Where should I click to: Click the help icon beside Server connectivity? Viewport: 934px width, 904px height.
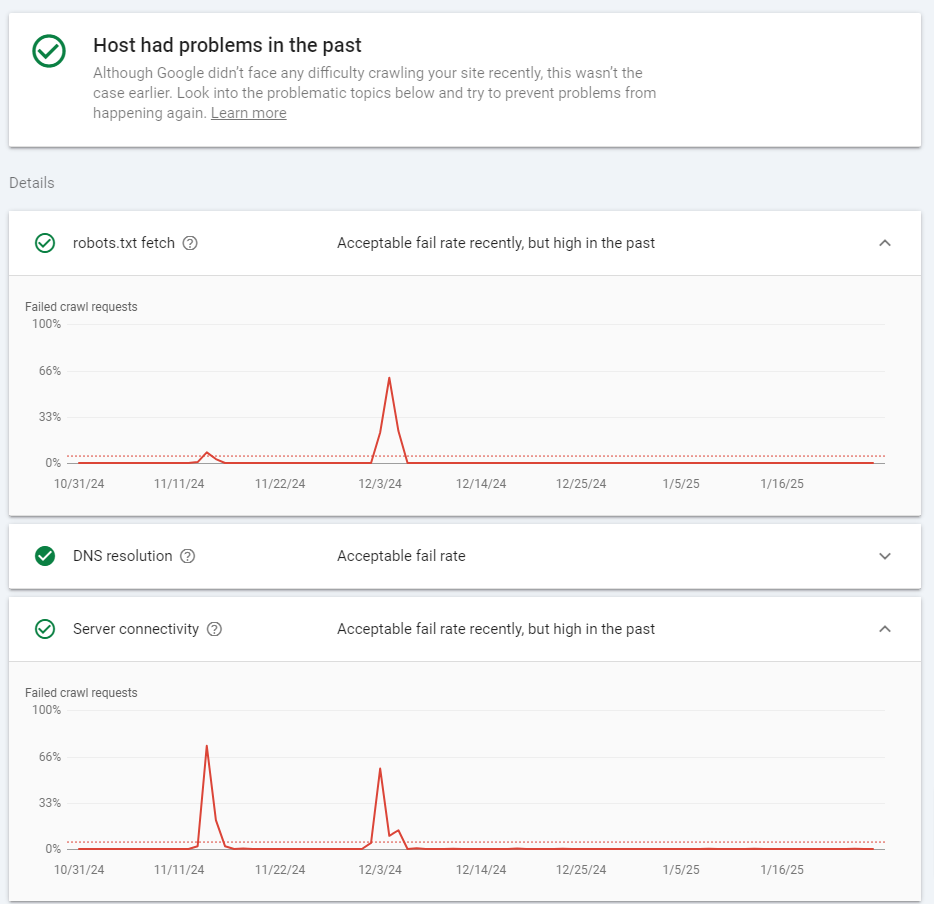pos(214,629)
